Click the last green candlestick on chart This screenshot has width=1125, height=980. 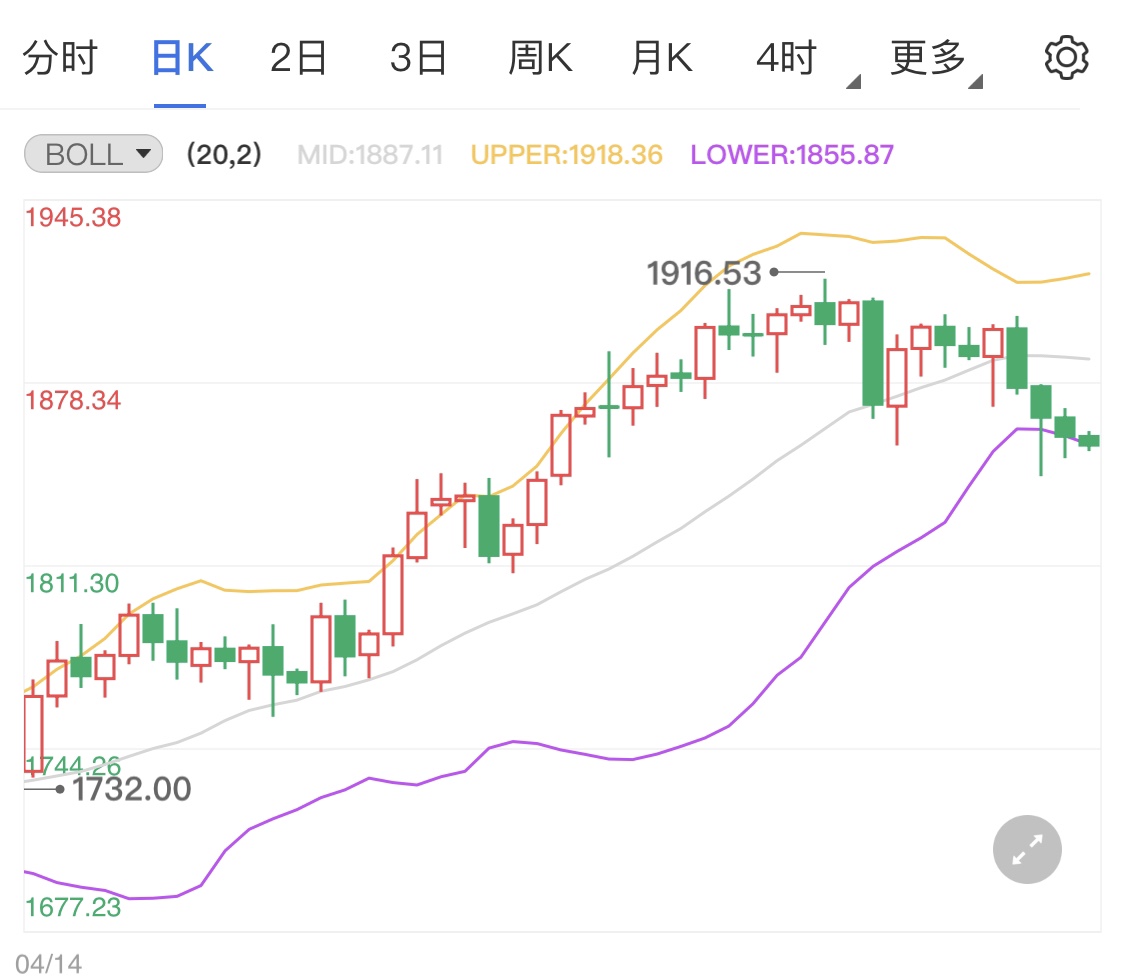pyautogui.click(x=1089, y=440)
